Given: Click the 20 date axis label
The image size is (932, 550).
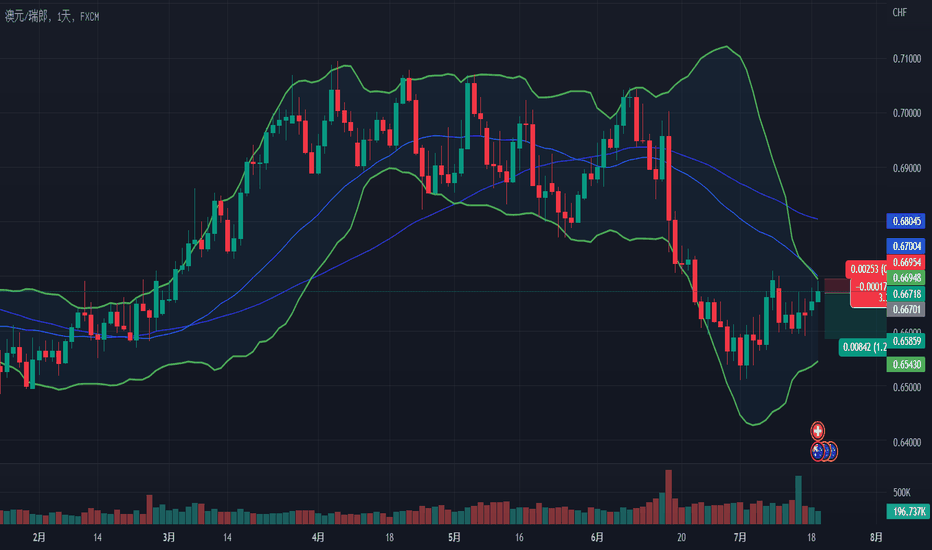Looking at the screenshot, I should tap(681, 538).
